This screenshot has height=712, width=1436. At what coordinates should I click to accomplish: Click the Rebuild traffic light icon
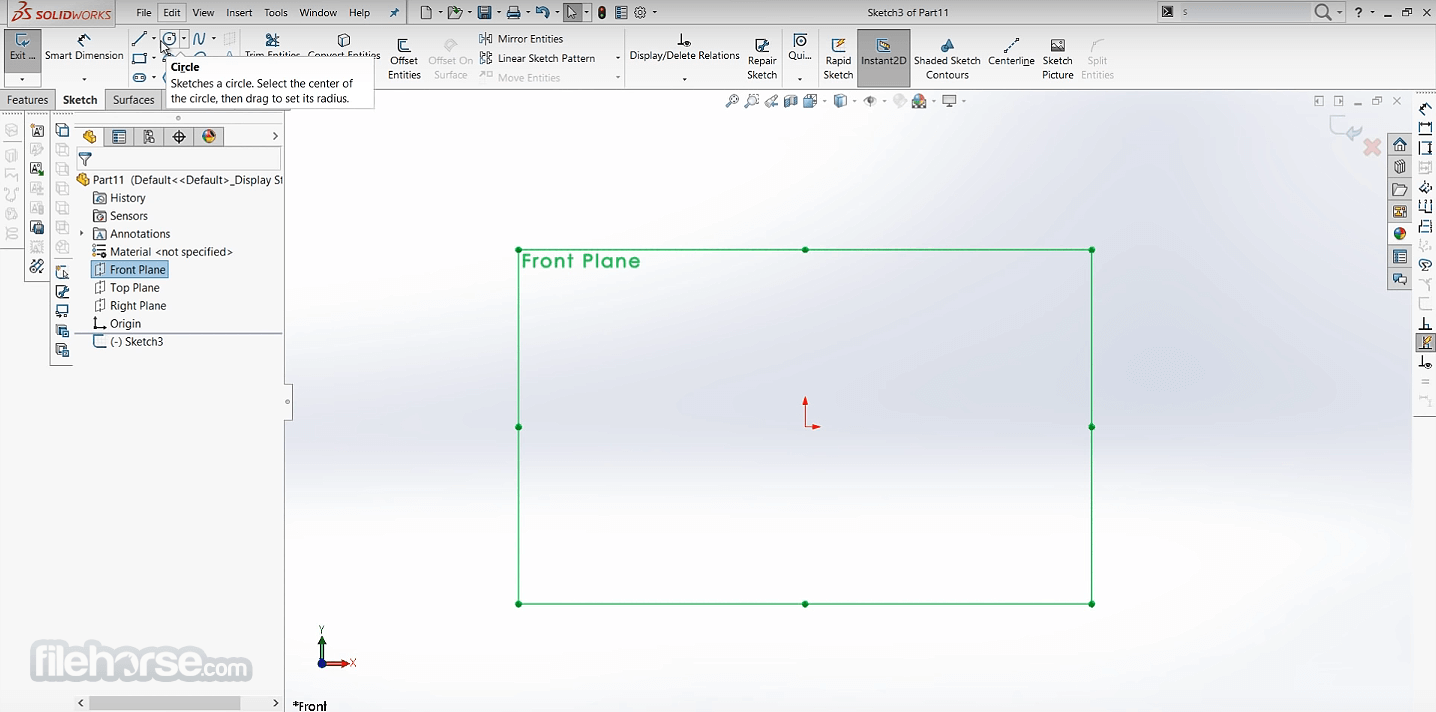tap(602, 13)
